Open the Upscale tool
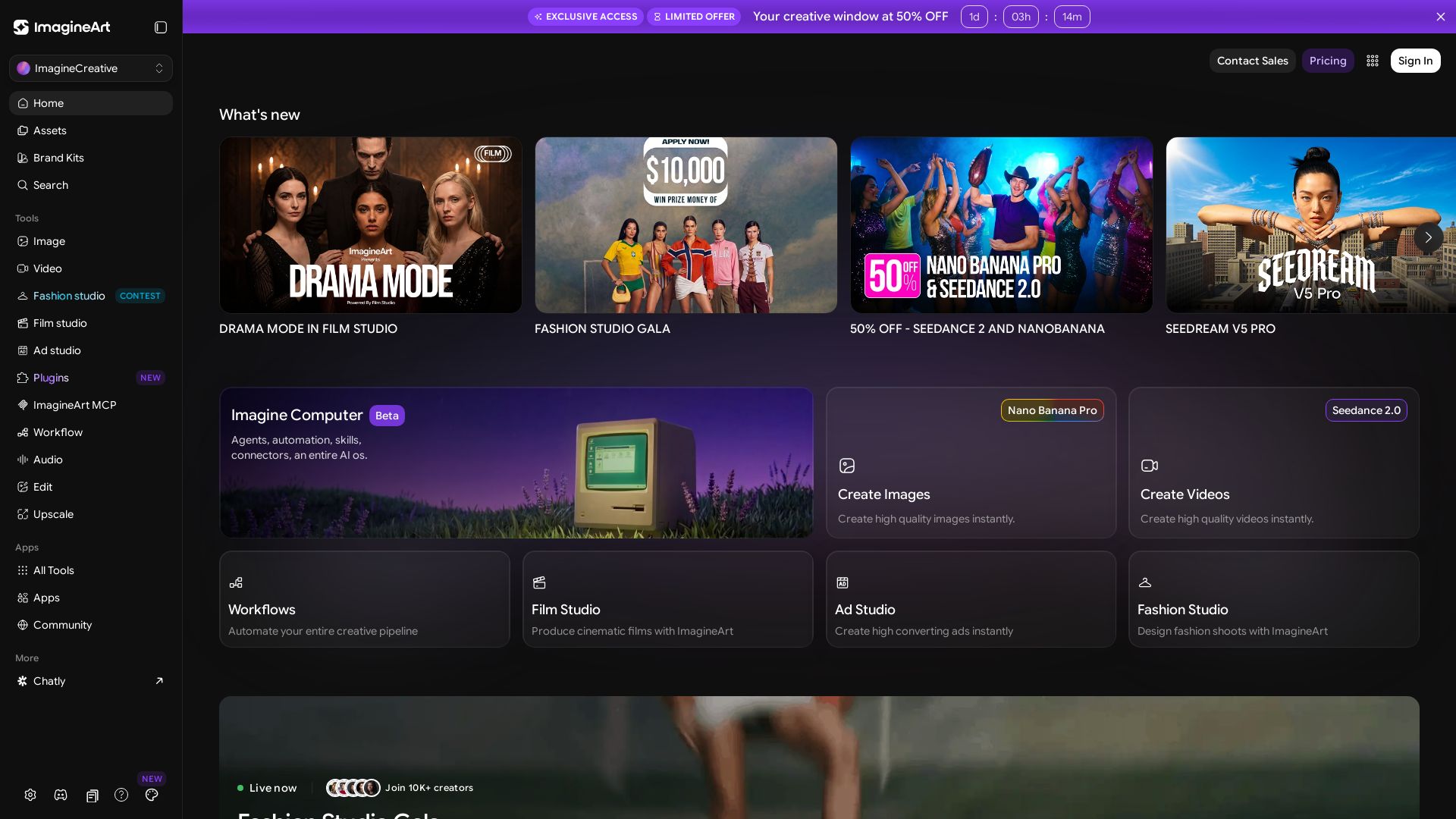Image resolution: width=1456 pixels, height=819 pixels. click(91, 514)
